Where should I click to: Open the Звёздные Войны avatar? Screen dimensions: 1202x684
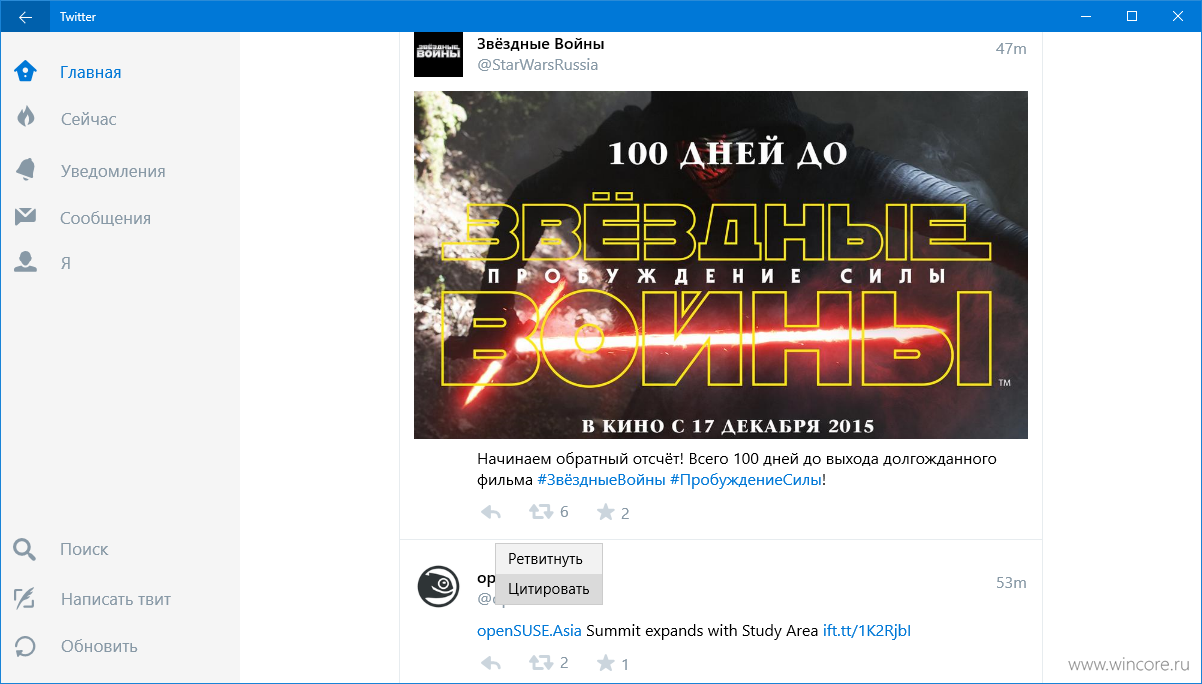click(438, 54)
